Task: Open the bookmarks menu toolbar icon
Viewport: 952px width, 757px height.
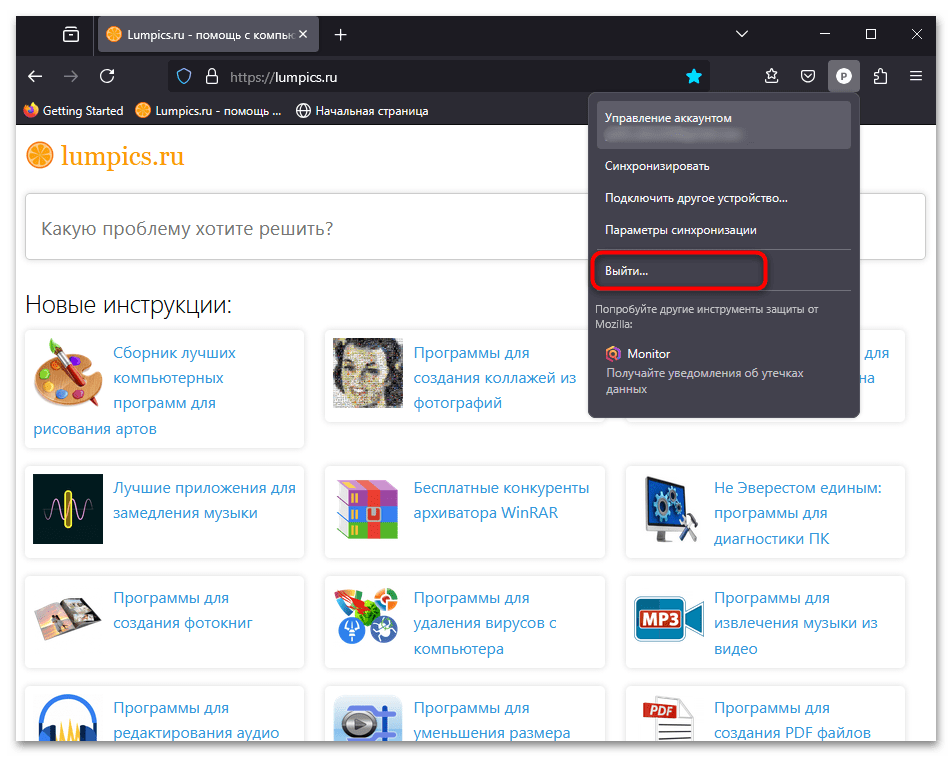Action: point(772,76)
